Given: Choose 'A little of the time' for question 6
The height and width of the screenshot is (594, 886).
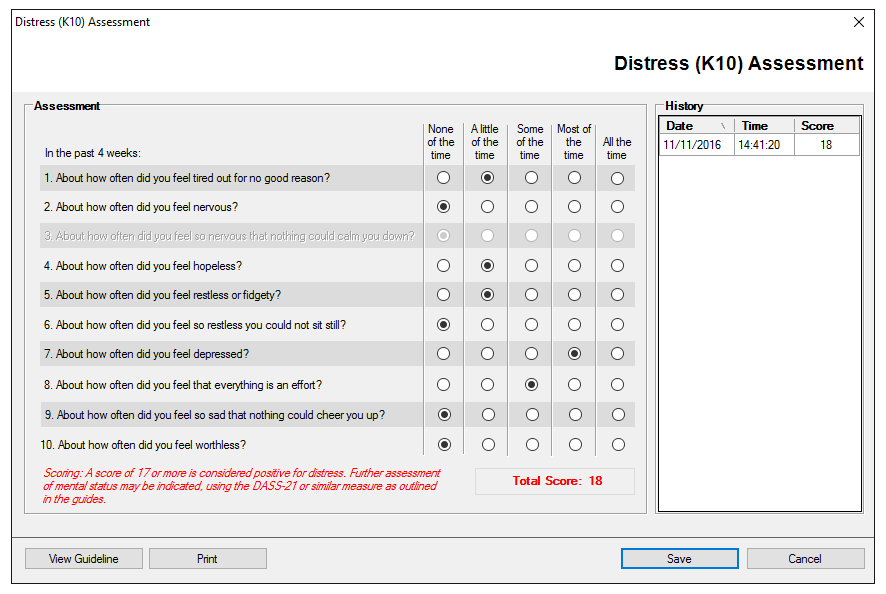Looking at the screenshot, I should (x=487, y=325).
